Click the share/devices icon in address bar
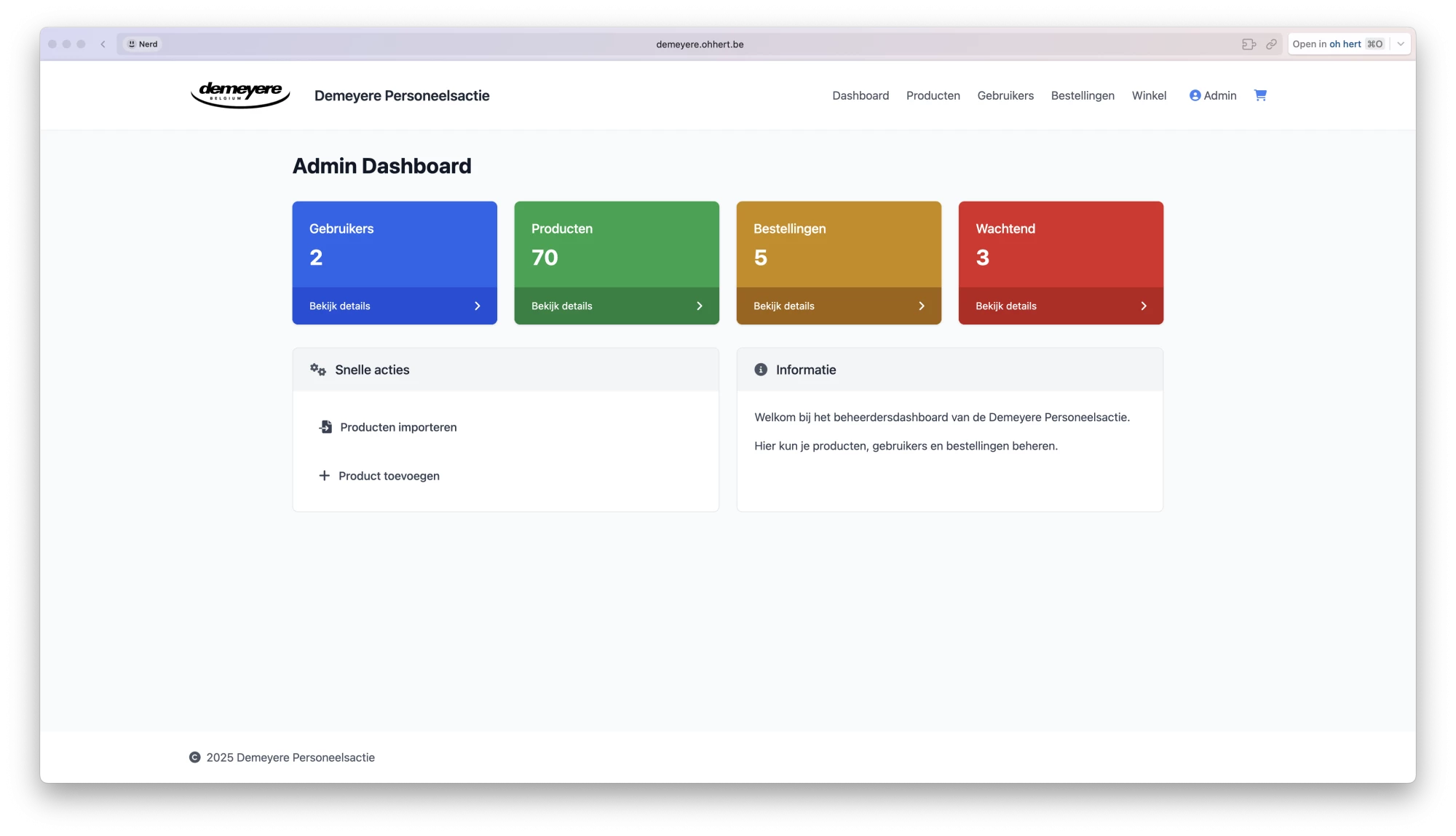Viewport: 1456px width, 836px height. pyautogui.click(x=1249, y=44)
